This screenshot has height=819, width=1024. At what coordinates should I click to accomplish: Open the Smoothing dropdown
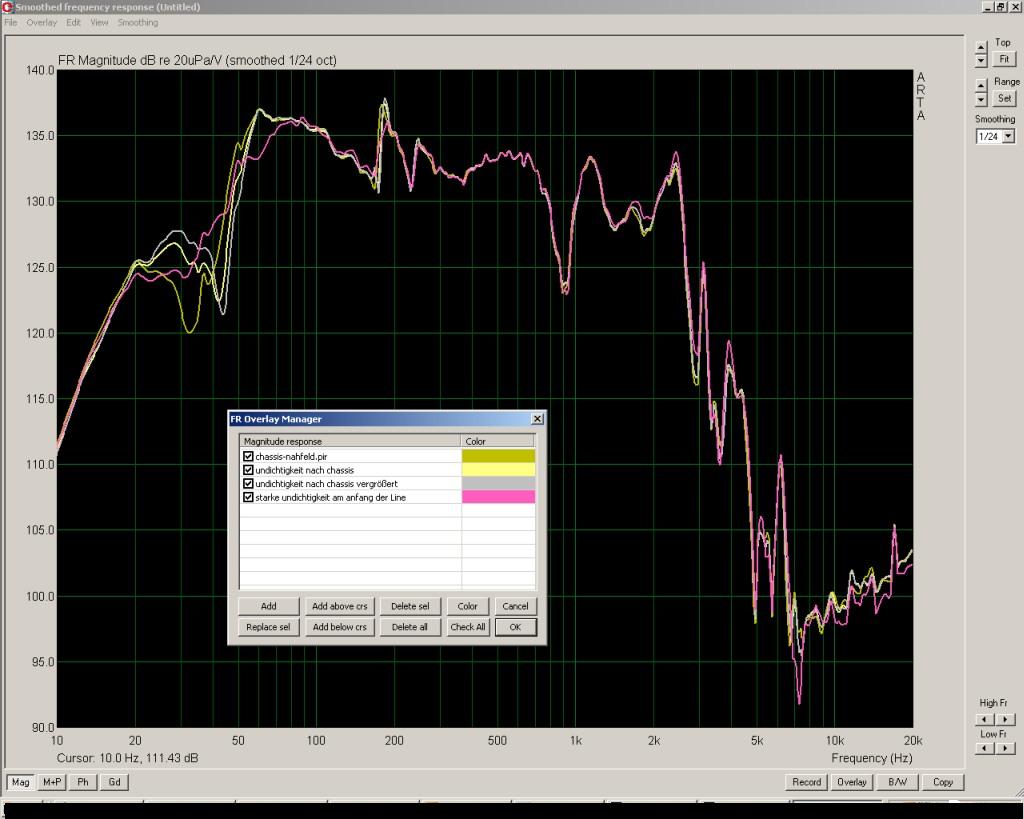1008,136
